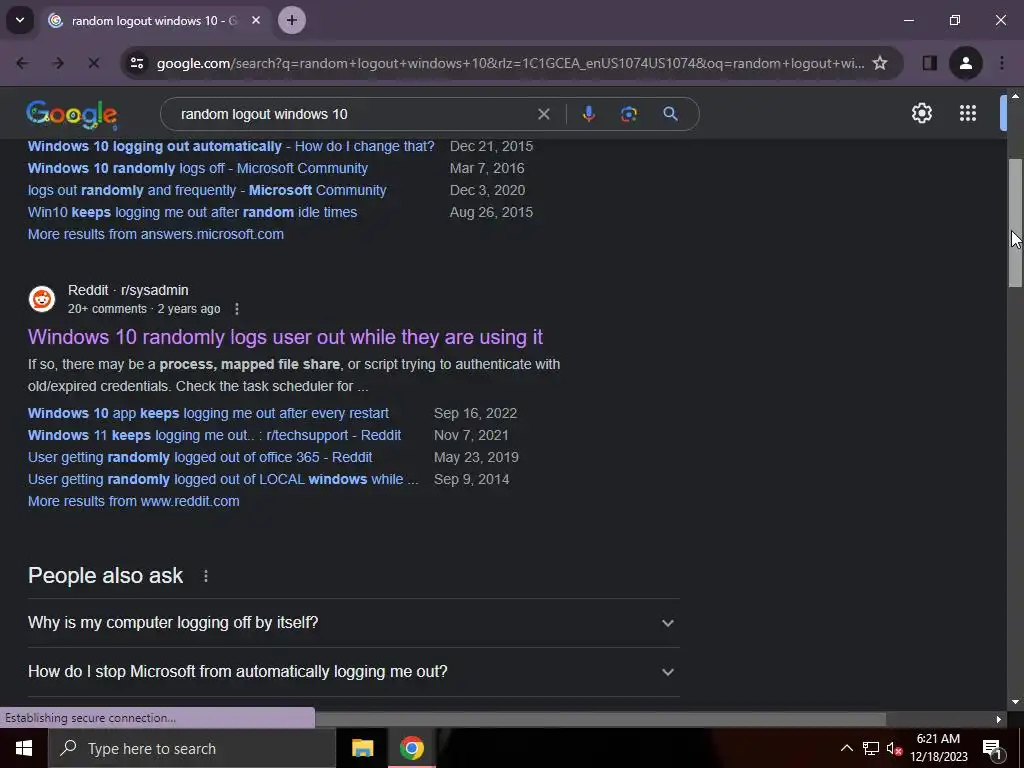The height and width of the screenshot is (768, 1024).
Task: Open clock and date flyout
Action: [x=938, y=748]
